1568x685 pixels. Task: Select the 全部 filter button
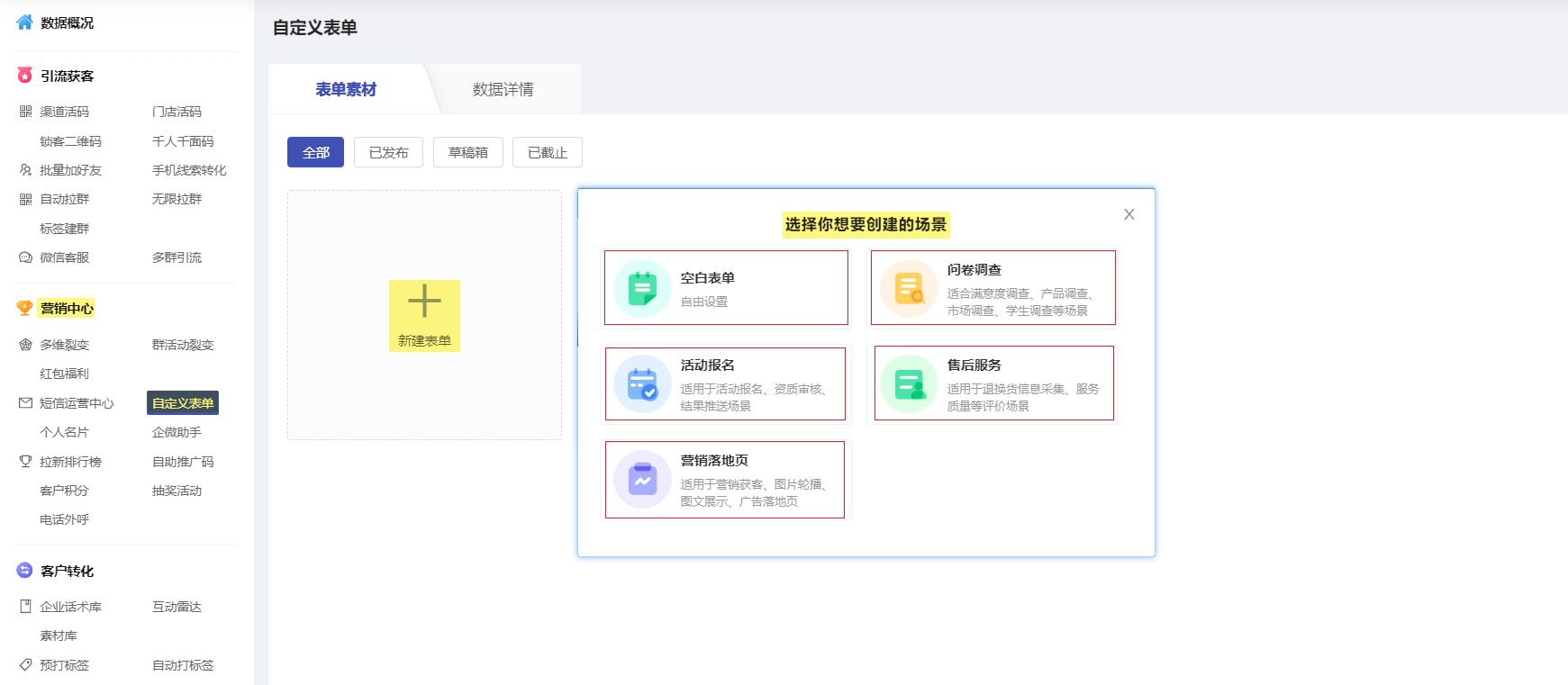[315, 152]
